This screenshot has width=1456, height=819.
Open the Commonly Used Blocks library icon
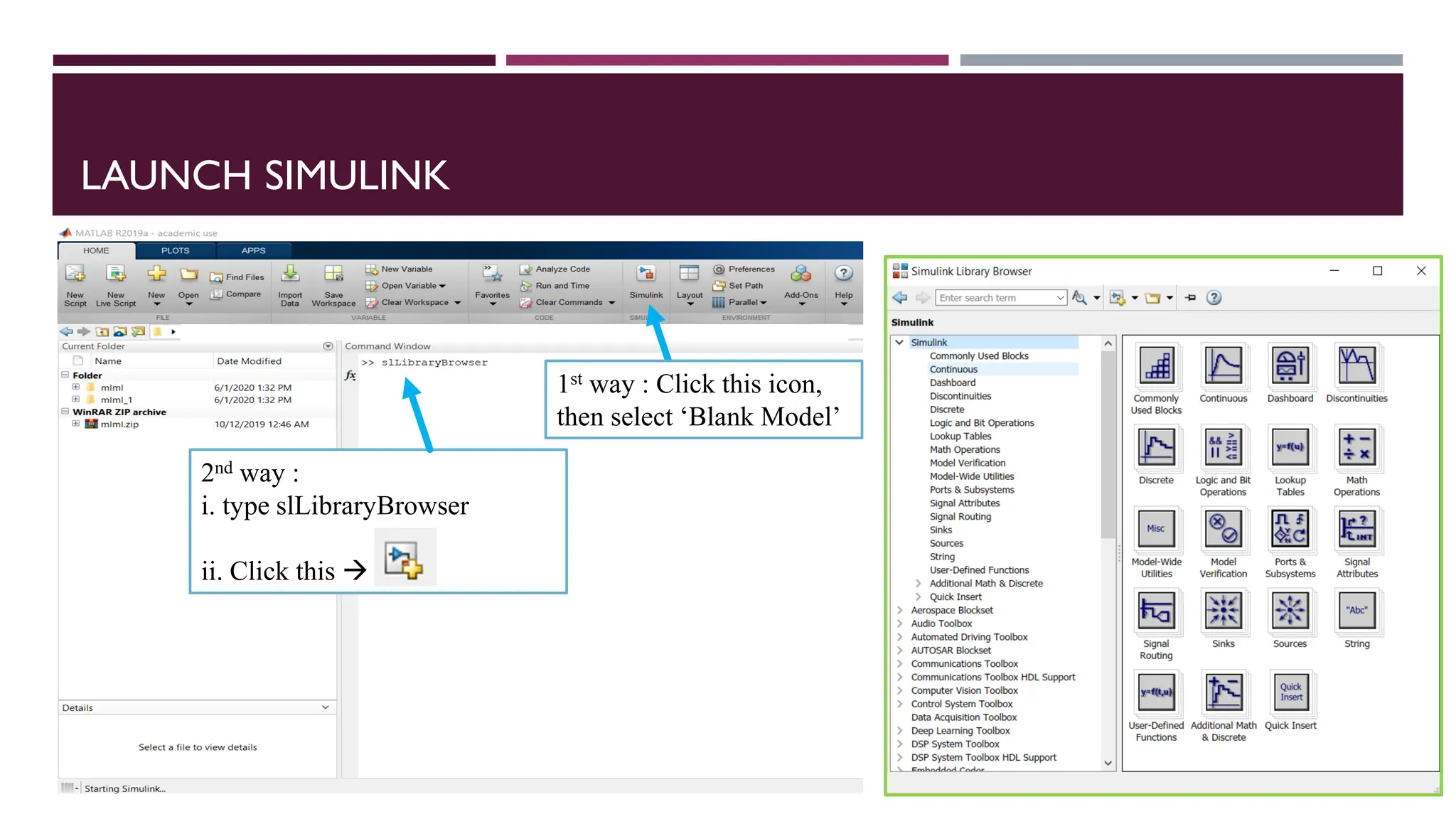(1156, 365)
